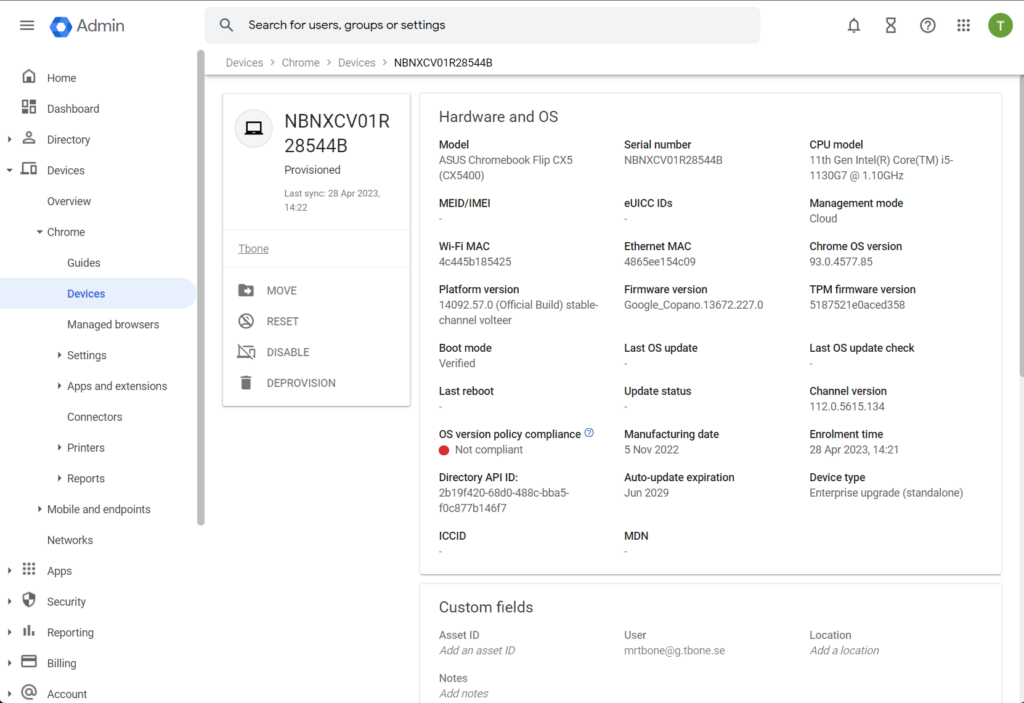The width and height of the screenshot is (1024, 703).
Task: Open Networks in the sidebar
Action: tap(70, 540)
